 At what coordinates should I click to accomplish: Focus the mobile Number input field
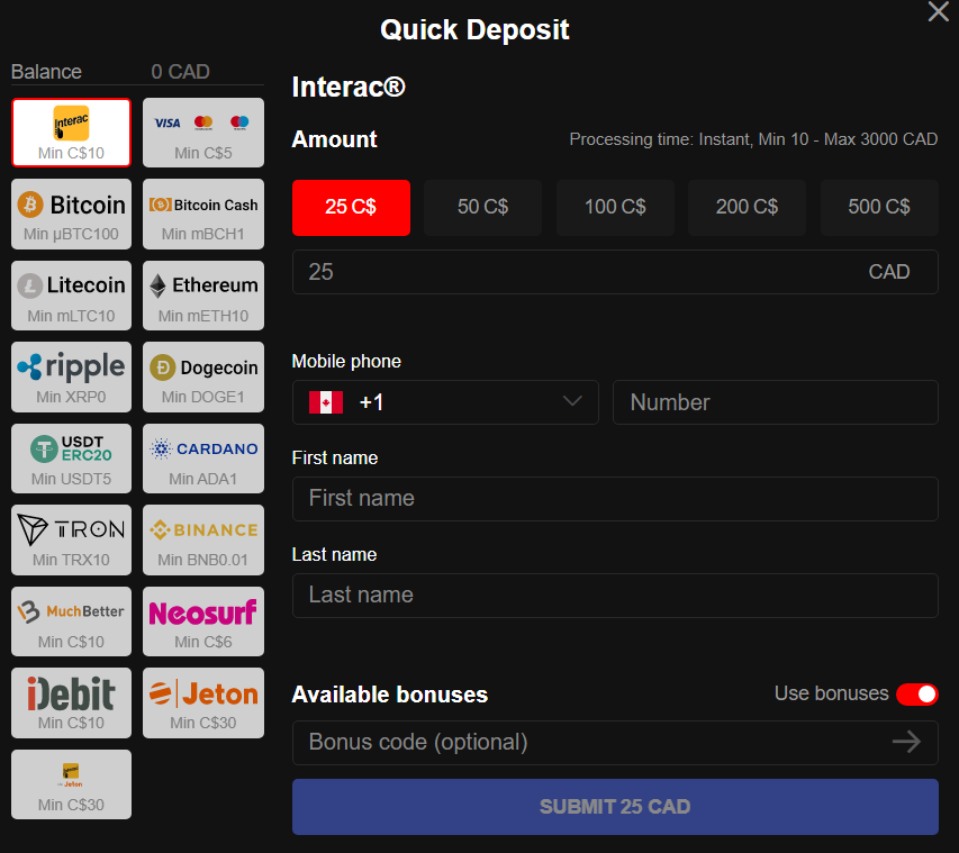coord(776,402)
